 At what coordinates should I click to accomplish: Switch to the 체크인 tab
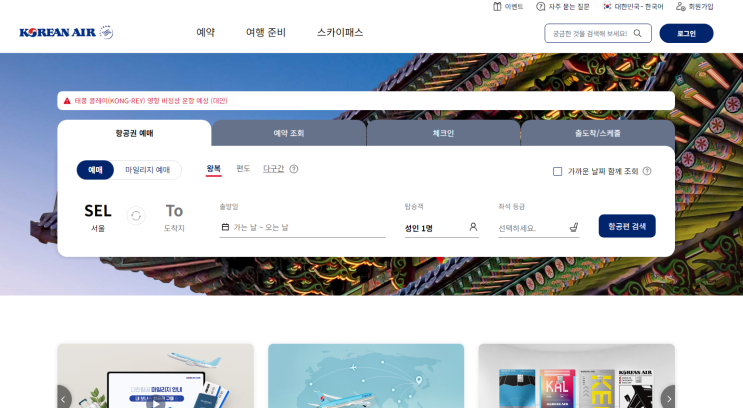pyautogui.click(x=443, y=133)
